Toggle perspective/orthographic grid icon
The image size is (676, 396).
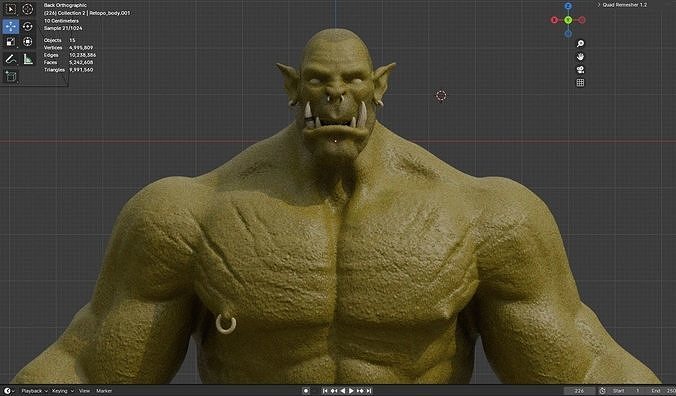pyautogui.click(x=580, y=82)
